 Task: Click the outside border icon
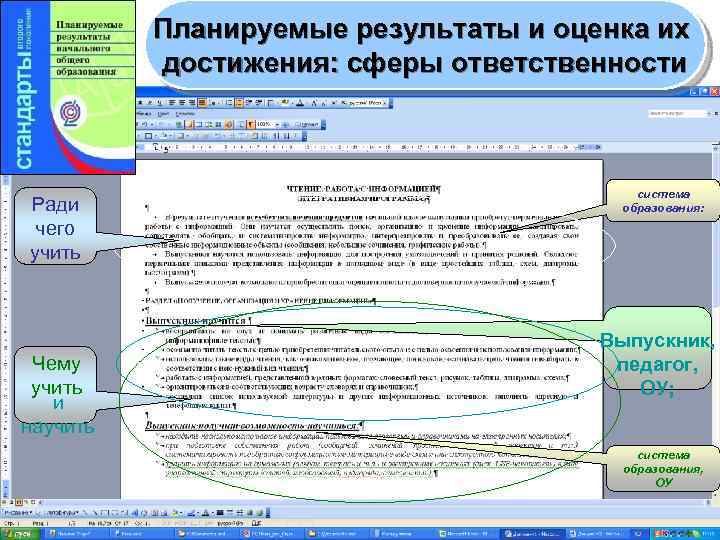pyautogui.click(x=270, y=102)
